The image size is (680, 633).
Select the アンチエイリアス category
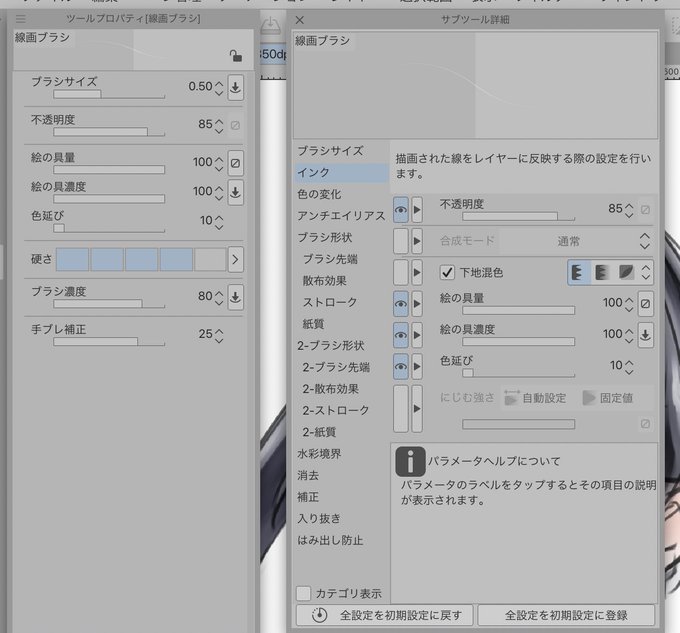[x=341, y=215]
